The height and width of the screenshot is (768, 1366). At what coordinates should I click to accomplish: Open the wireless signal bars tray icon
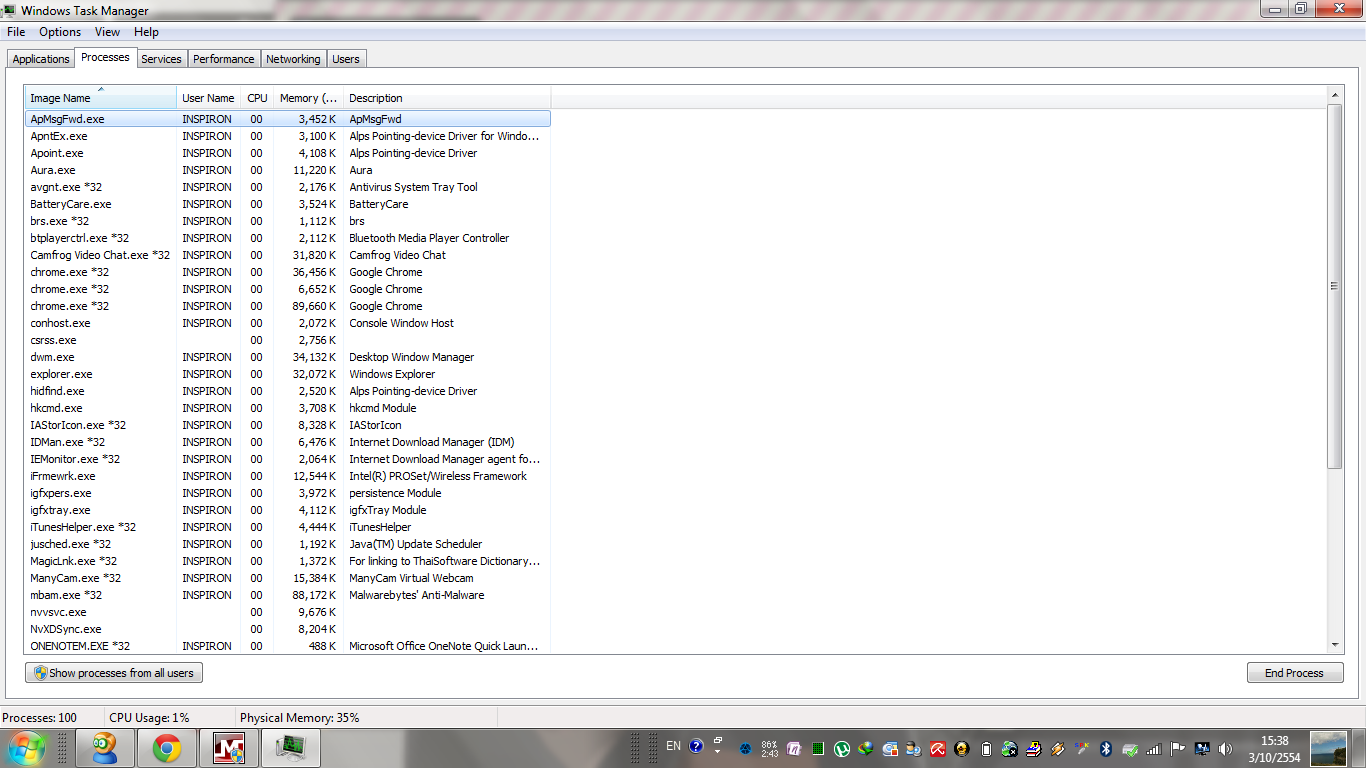click(x=1154, y=748)
